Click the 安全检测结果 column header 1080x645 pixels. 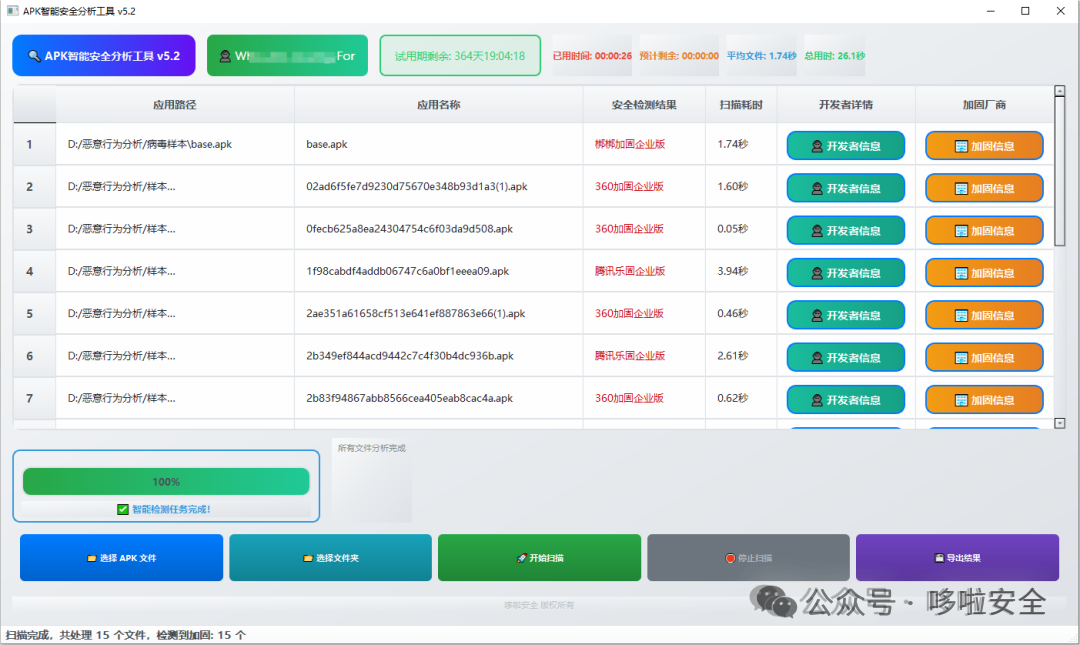click(644, 105)
